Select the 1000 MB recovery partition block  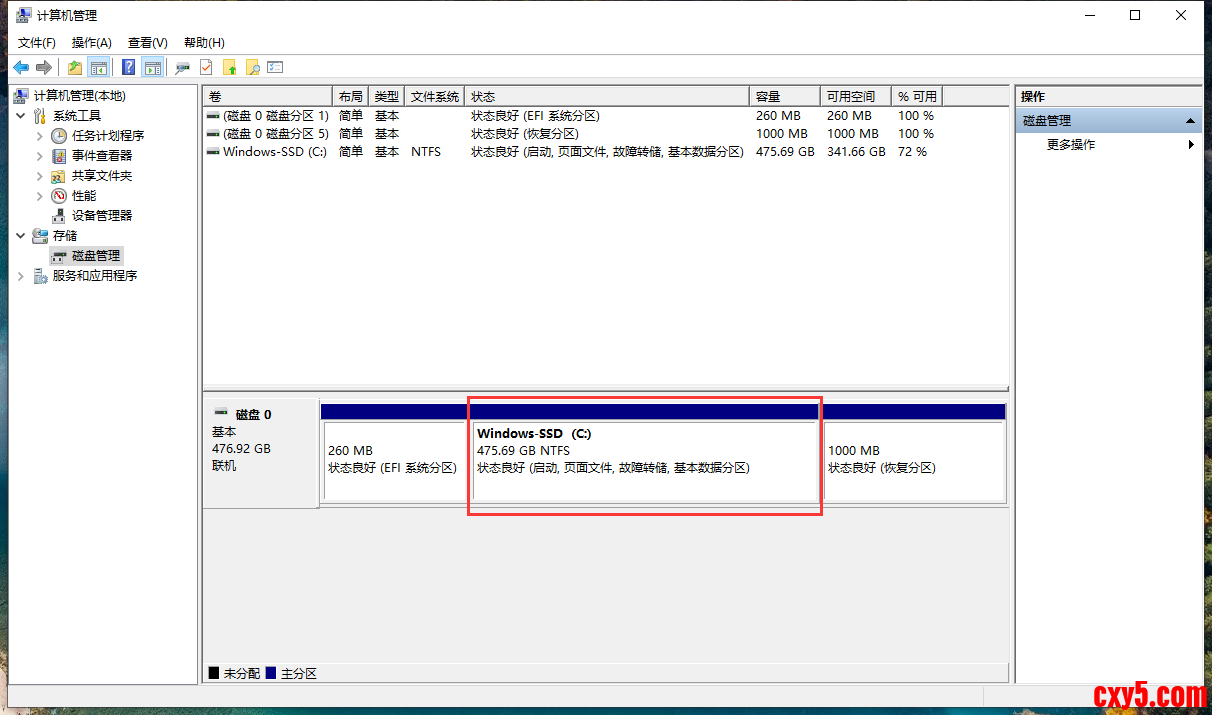click(x=913, y=460)
